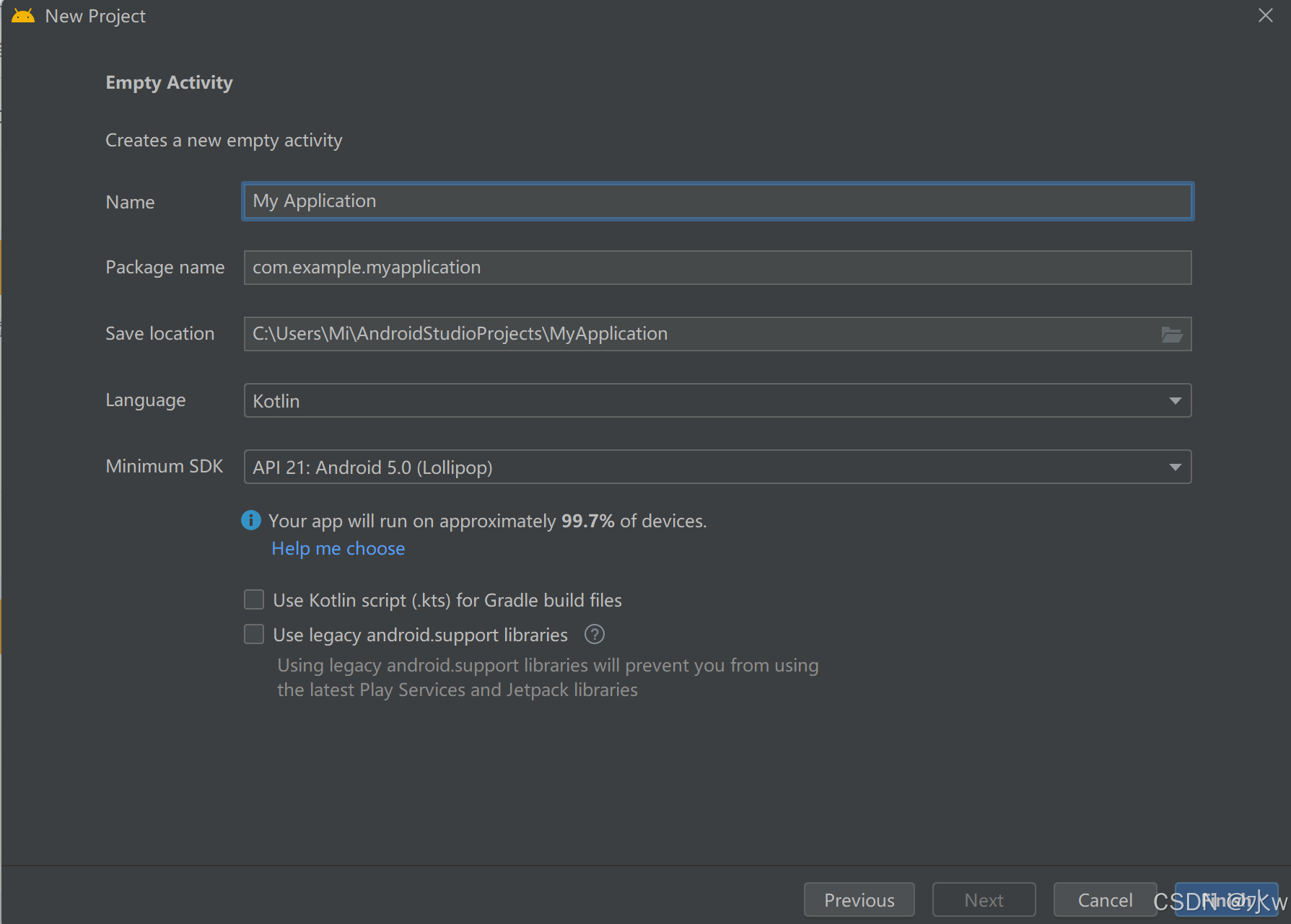Click the folder browse icon in Save location
The image size is (1291, 924).
point(1171,334)
